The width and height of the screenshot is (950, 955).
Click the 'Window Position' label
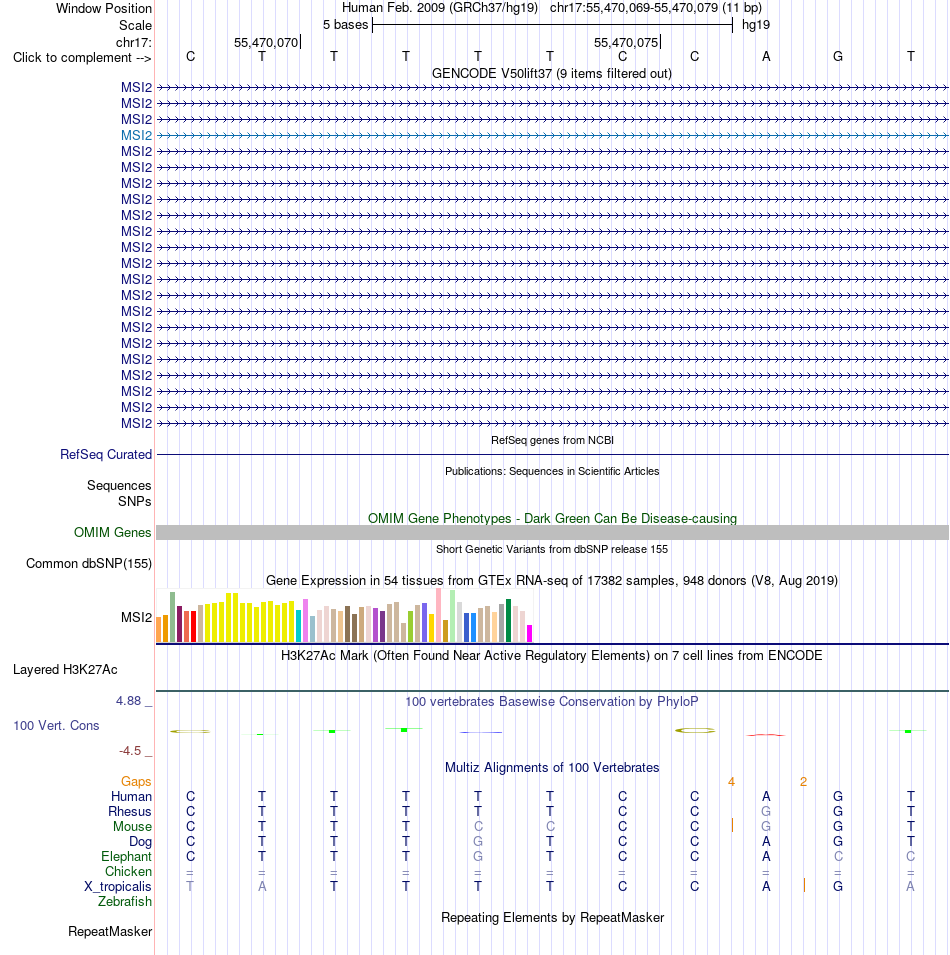click(x=104, y=9)
